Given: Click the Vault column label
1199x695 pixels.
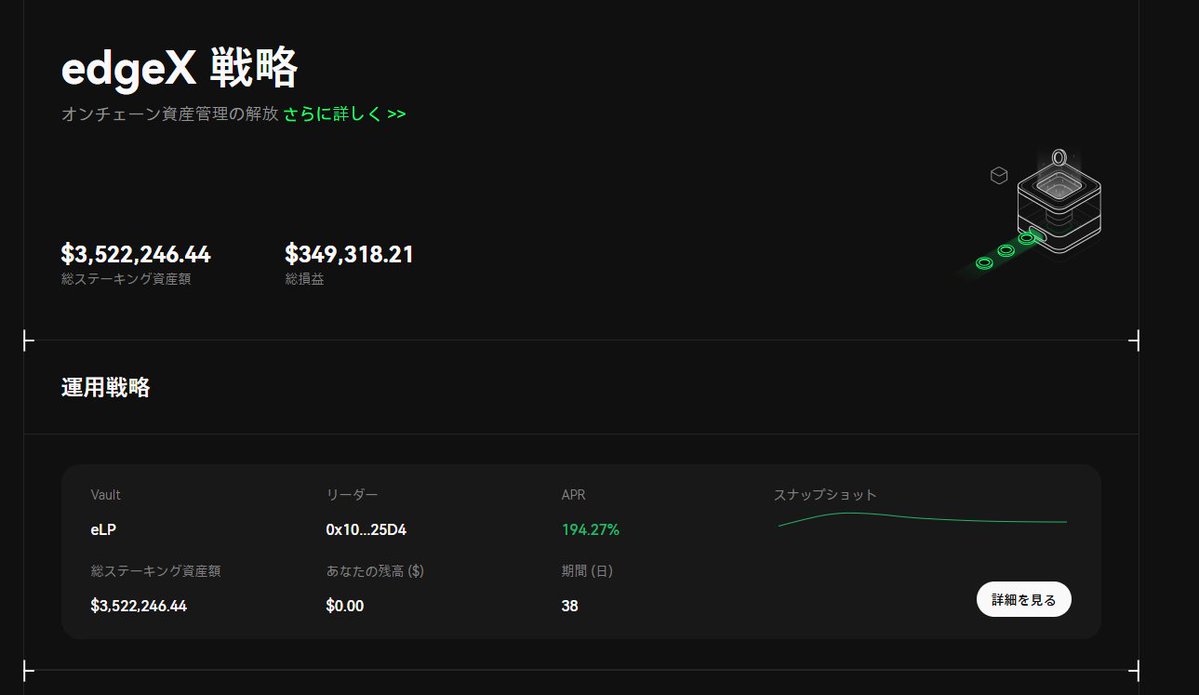Looking at the screenshot, I should pyautogui.click(x=106, y=495).
